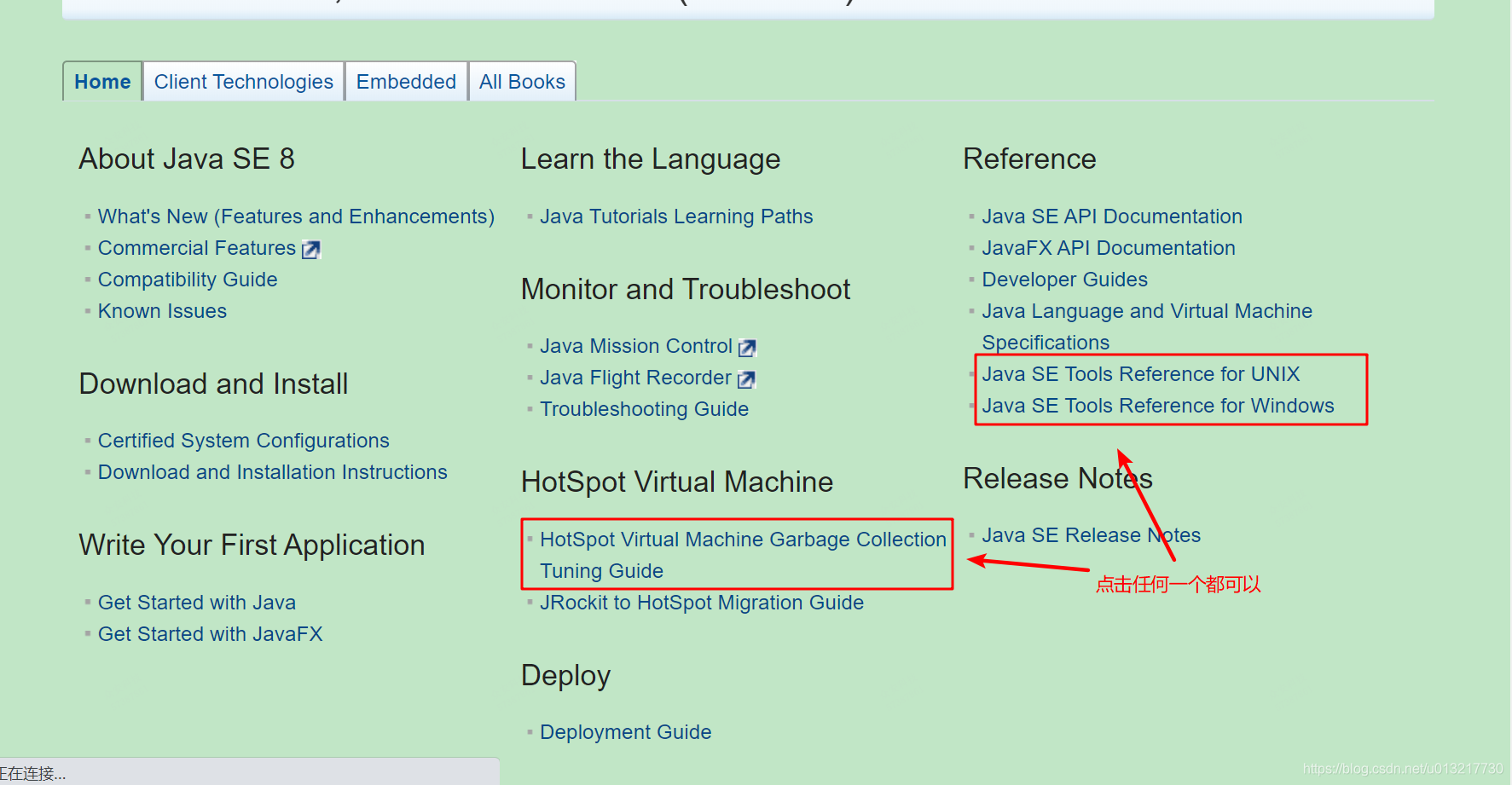Open What's New (Features and Enhancements) link
The width and height of the screenshot is (1512, 785).
coord(296,216)
